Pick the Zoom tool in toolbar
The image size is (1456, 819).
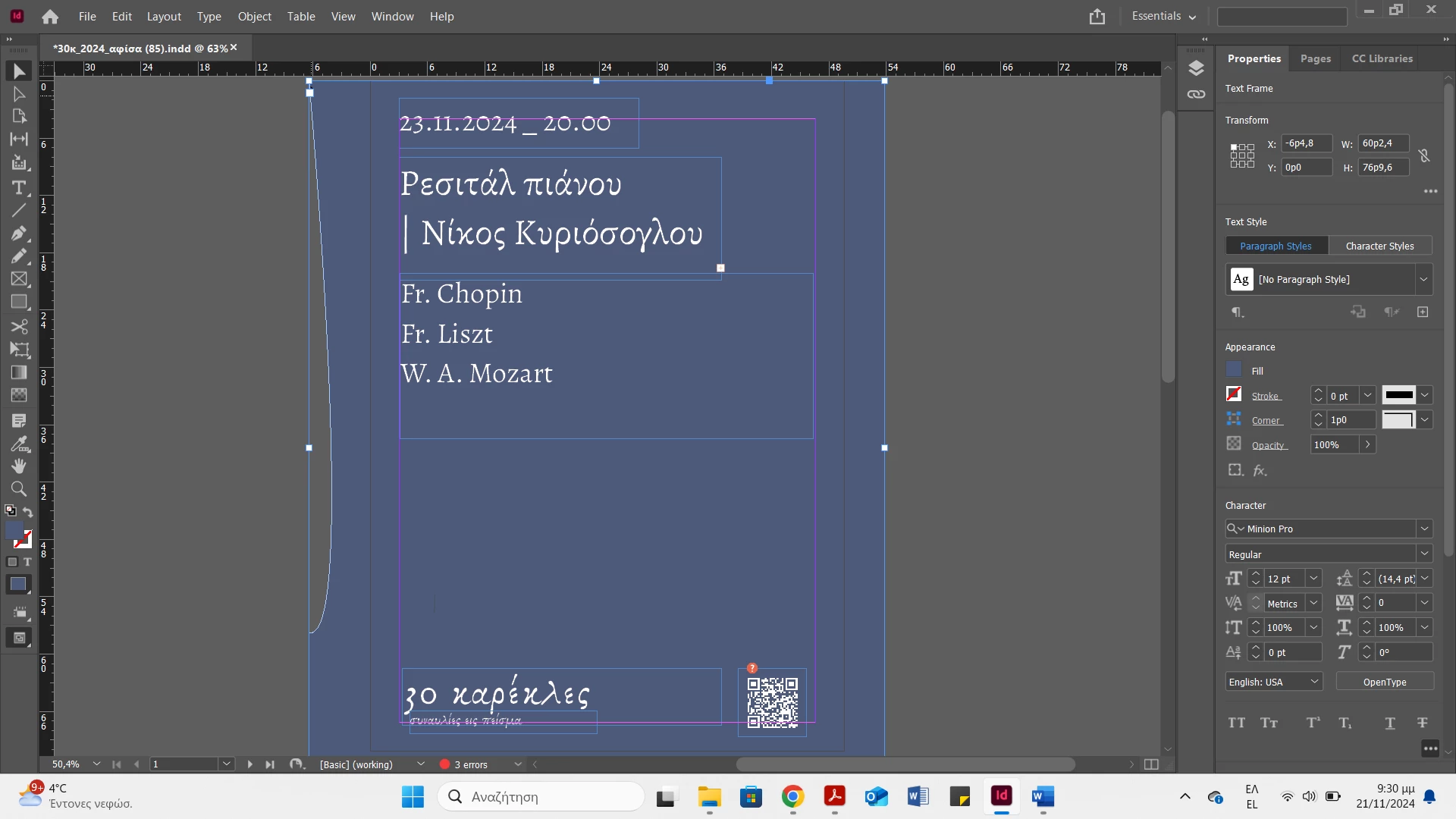pos(19,489)
